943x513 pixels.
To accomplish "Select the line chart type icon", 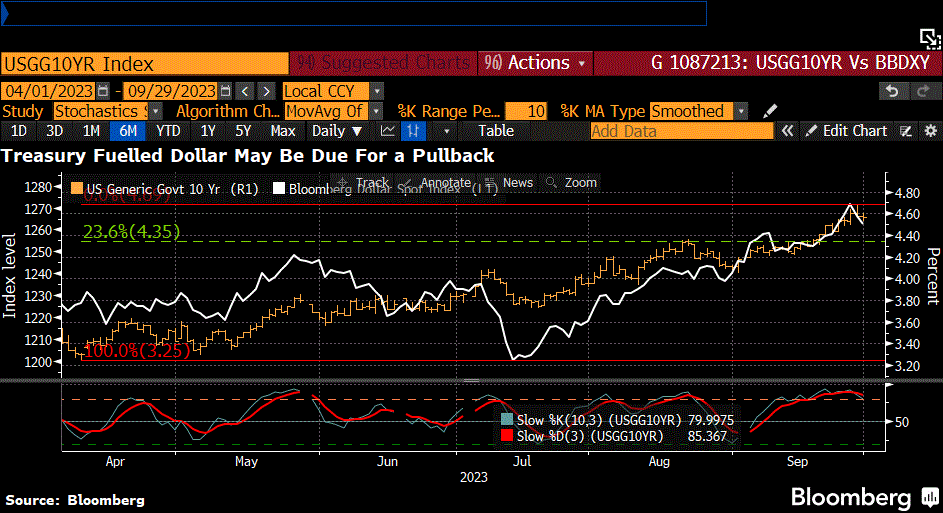I will click(388, 131).
